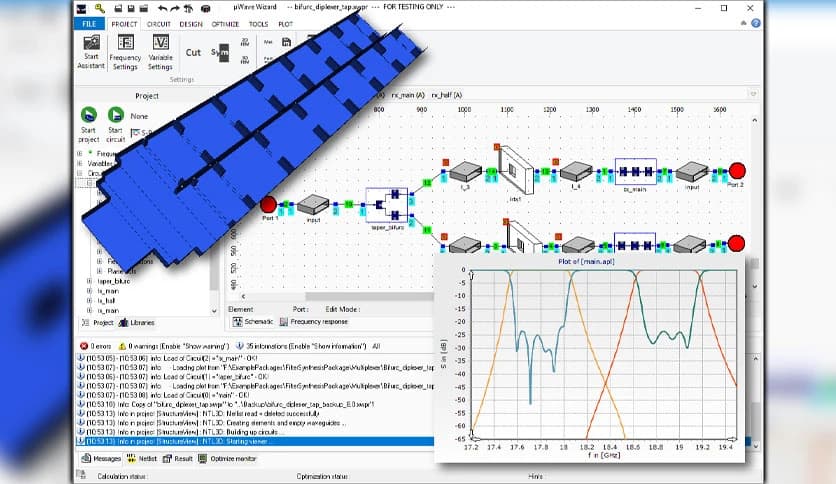This screenshot has width=836, height=484.
Task: Click the red Port 1 element
Action: (268, 205)
